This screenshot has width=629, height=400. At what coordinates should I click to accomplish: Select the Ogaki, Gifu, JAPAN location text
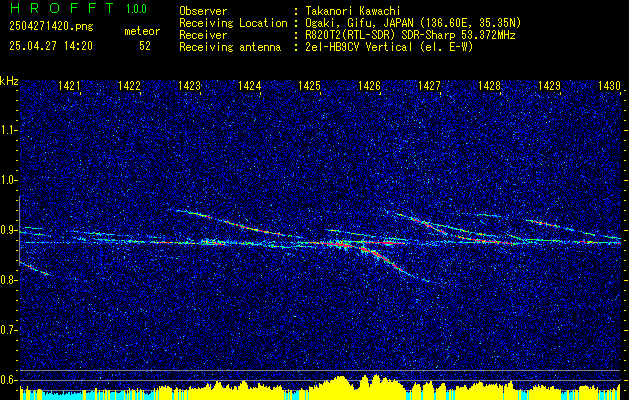pyautogui.click(x=413, y=23)
